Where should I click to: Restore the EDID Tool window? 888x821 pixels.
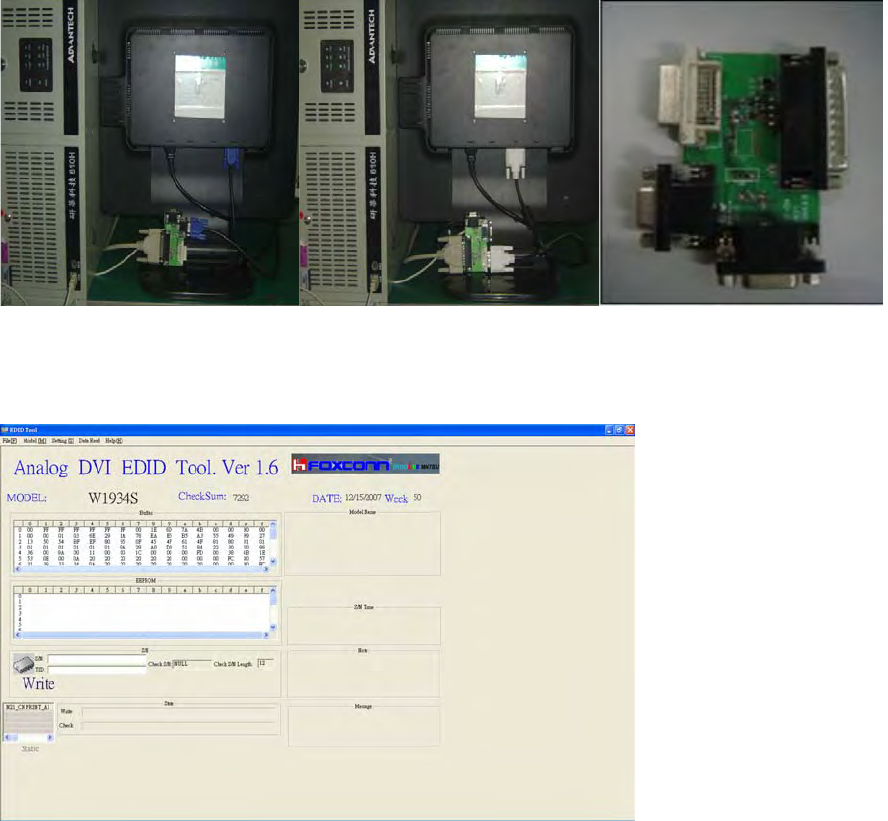click(x=620, y=430)
